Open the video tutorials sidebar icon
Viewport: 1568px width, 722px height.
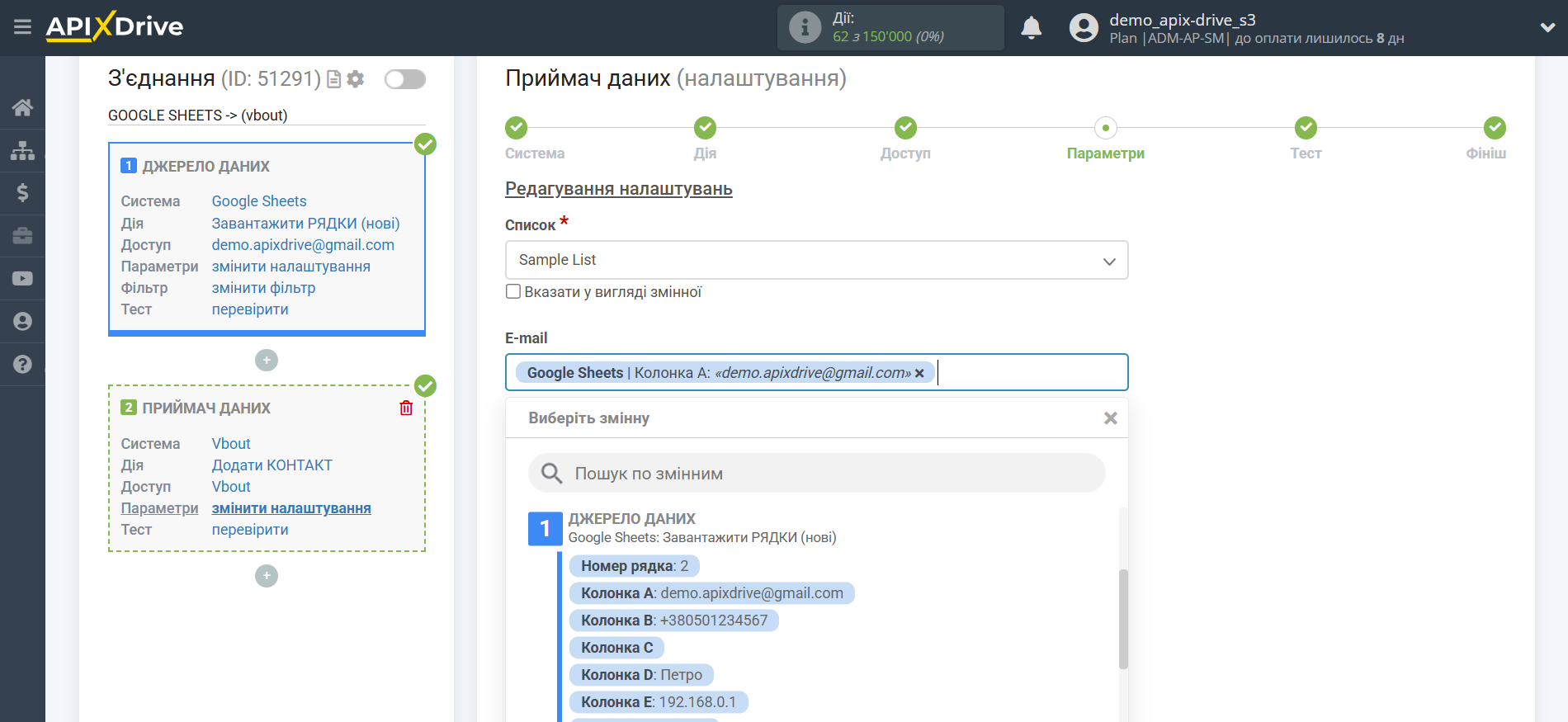click(x=22, y=279)
